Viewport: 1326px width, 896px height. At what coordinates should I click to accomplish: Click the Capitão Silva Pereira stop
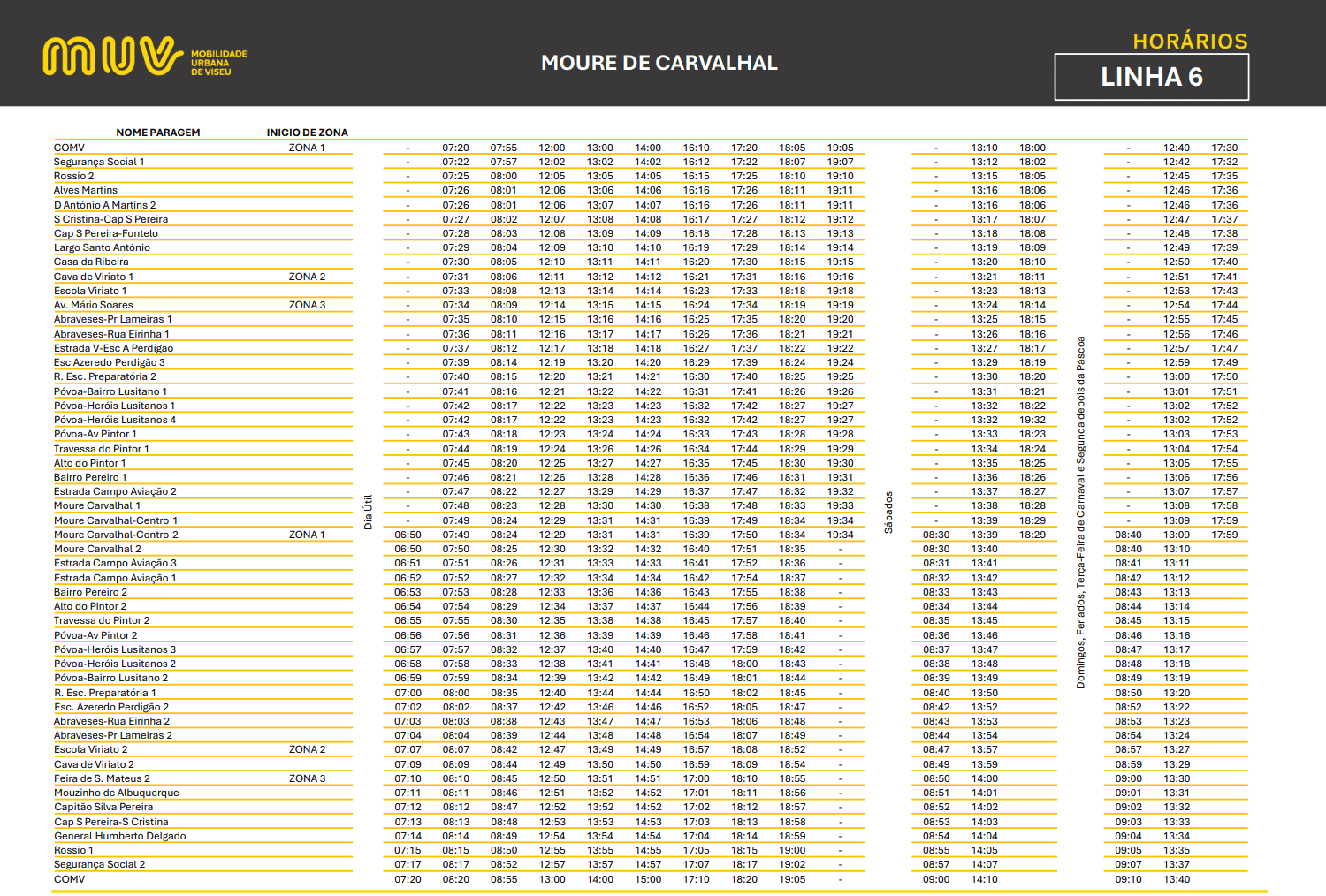(x=103, y=807)
